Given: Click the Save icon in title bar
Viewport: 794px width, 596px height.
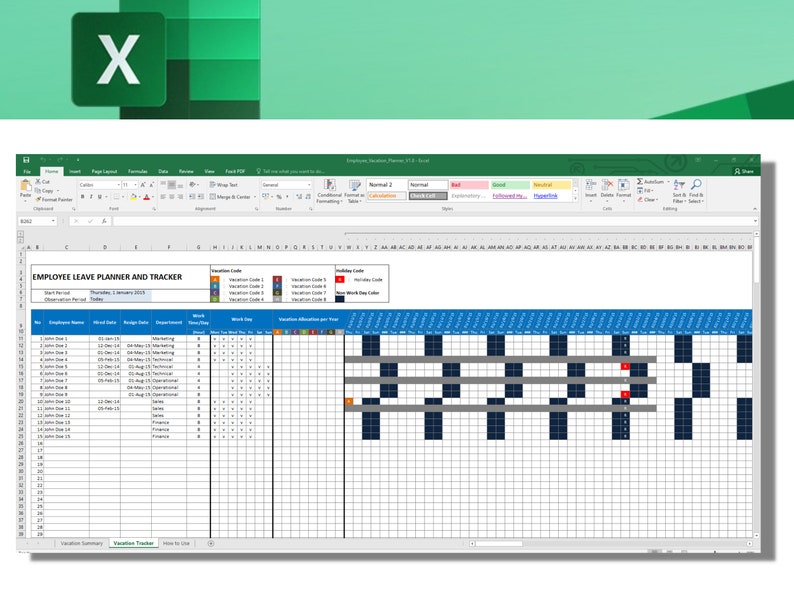Looking at the screenshot, I should (x=26, y=160).
